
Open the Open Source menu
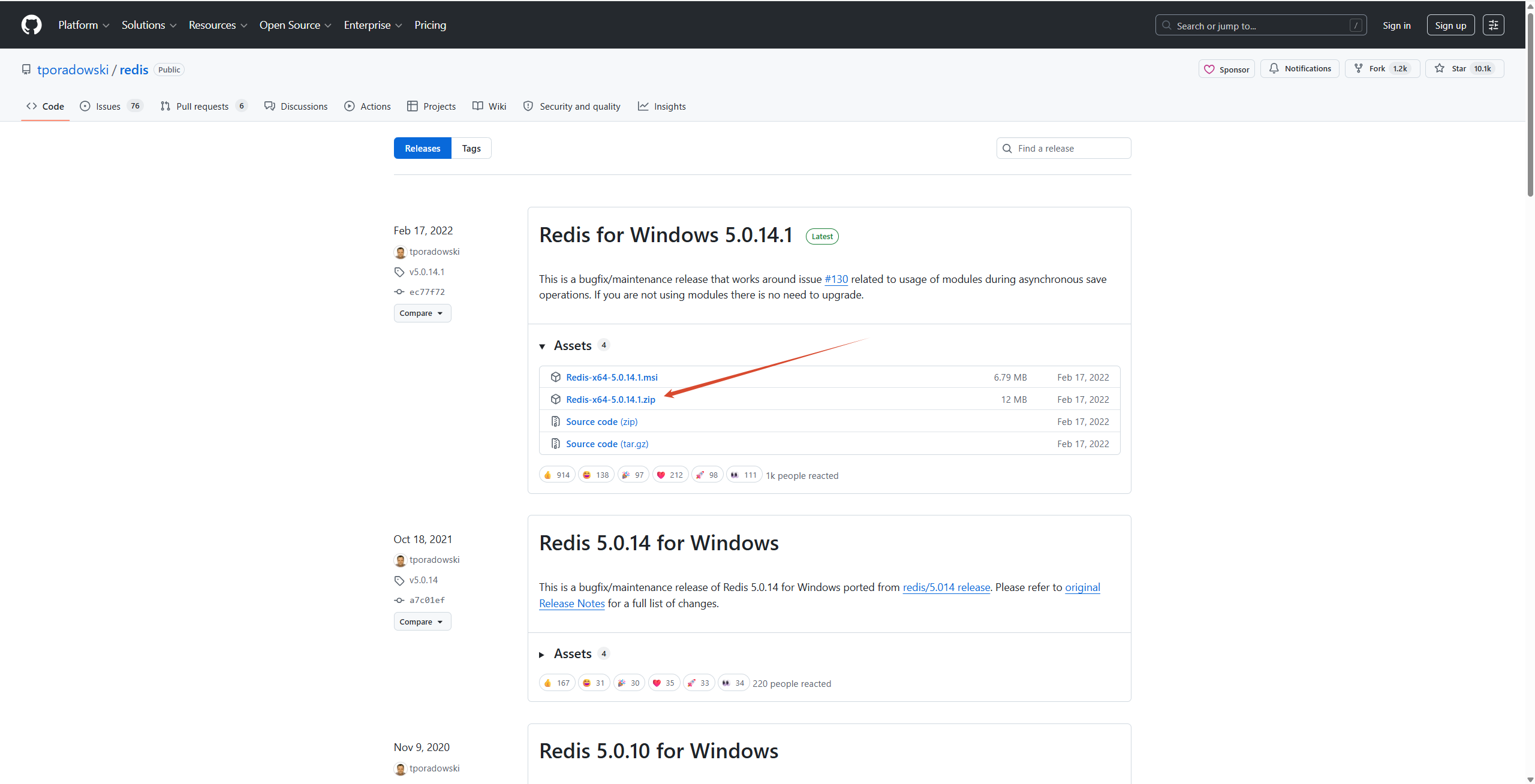(x=295, y=25)
